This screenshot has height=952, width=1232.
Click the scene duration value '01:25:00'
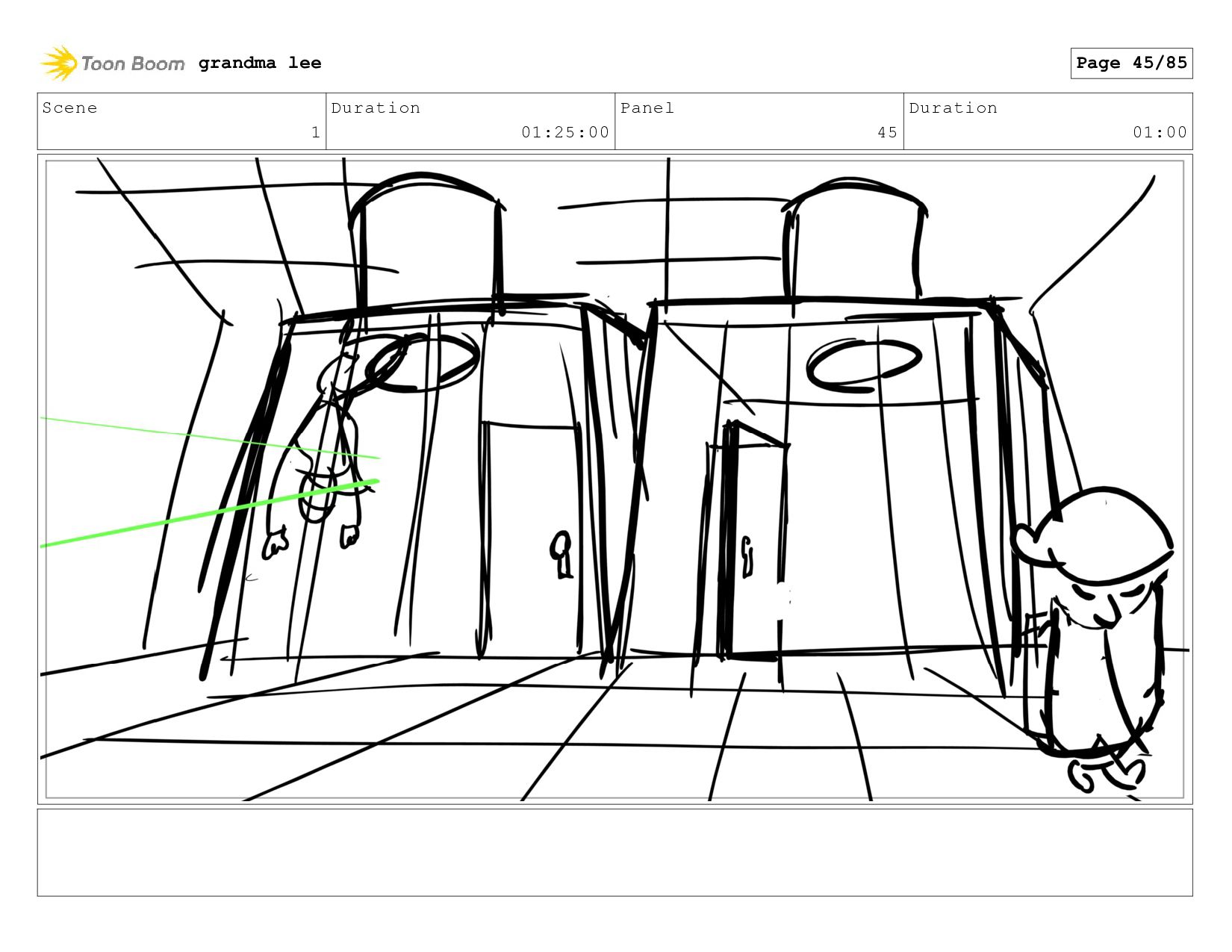point(565,132)
